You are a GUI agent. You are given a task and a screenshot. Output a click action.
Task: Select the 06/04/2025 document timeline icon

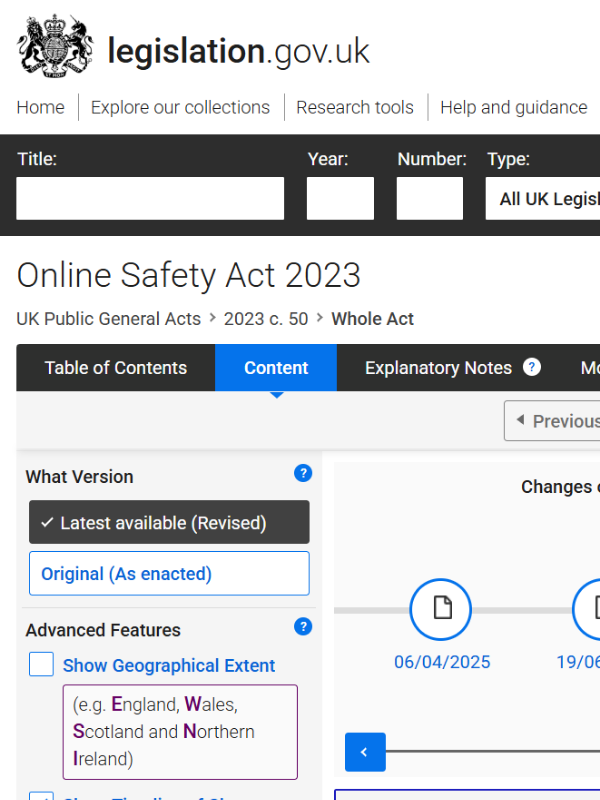[x=440, y=609]
